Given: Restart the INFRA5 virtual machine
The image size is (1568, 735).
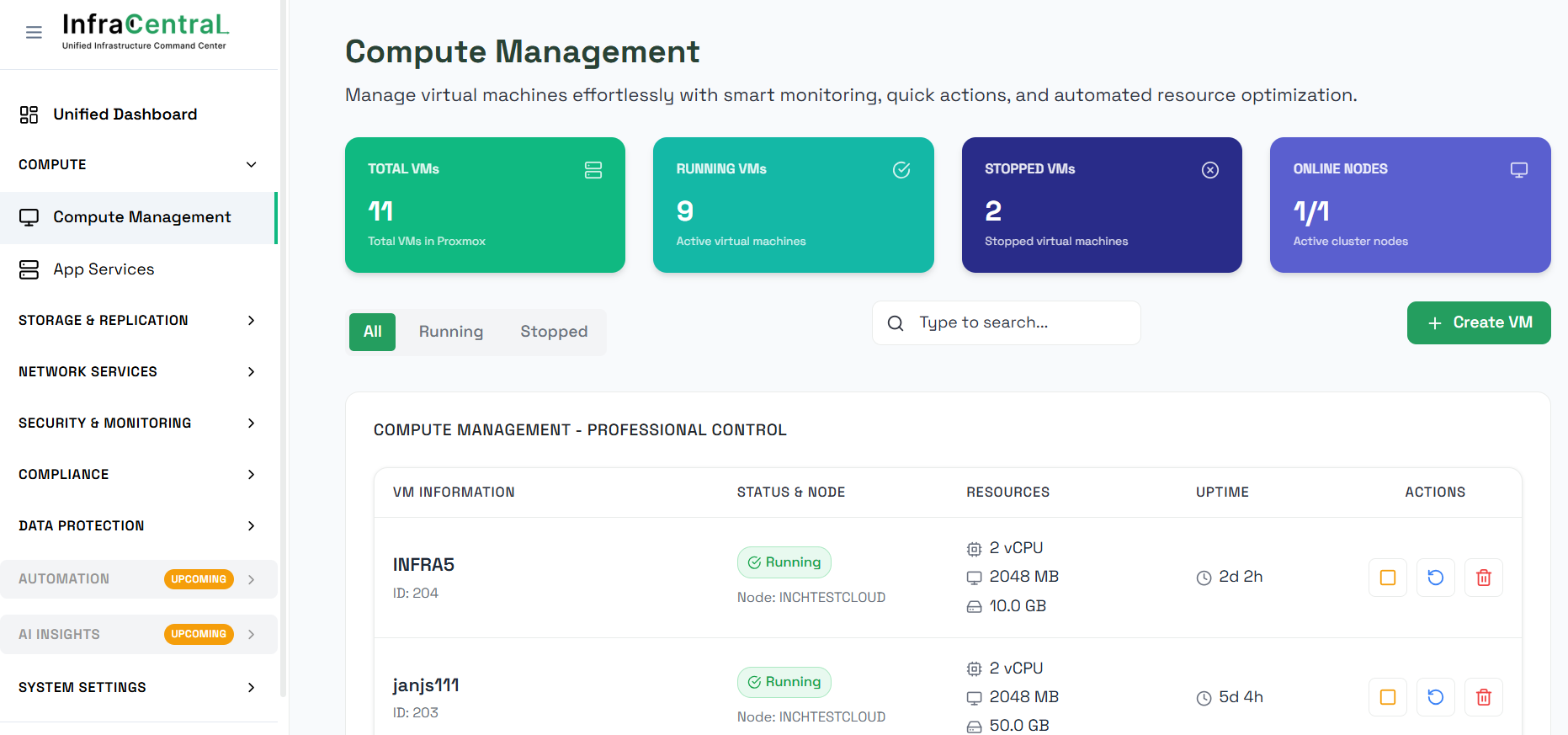Looking at the screenshot, I should (1435, 578).
